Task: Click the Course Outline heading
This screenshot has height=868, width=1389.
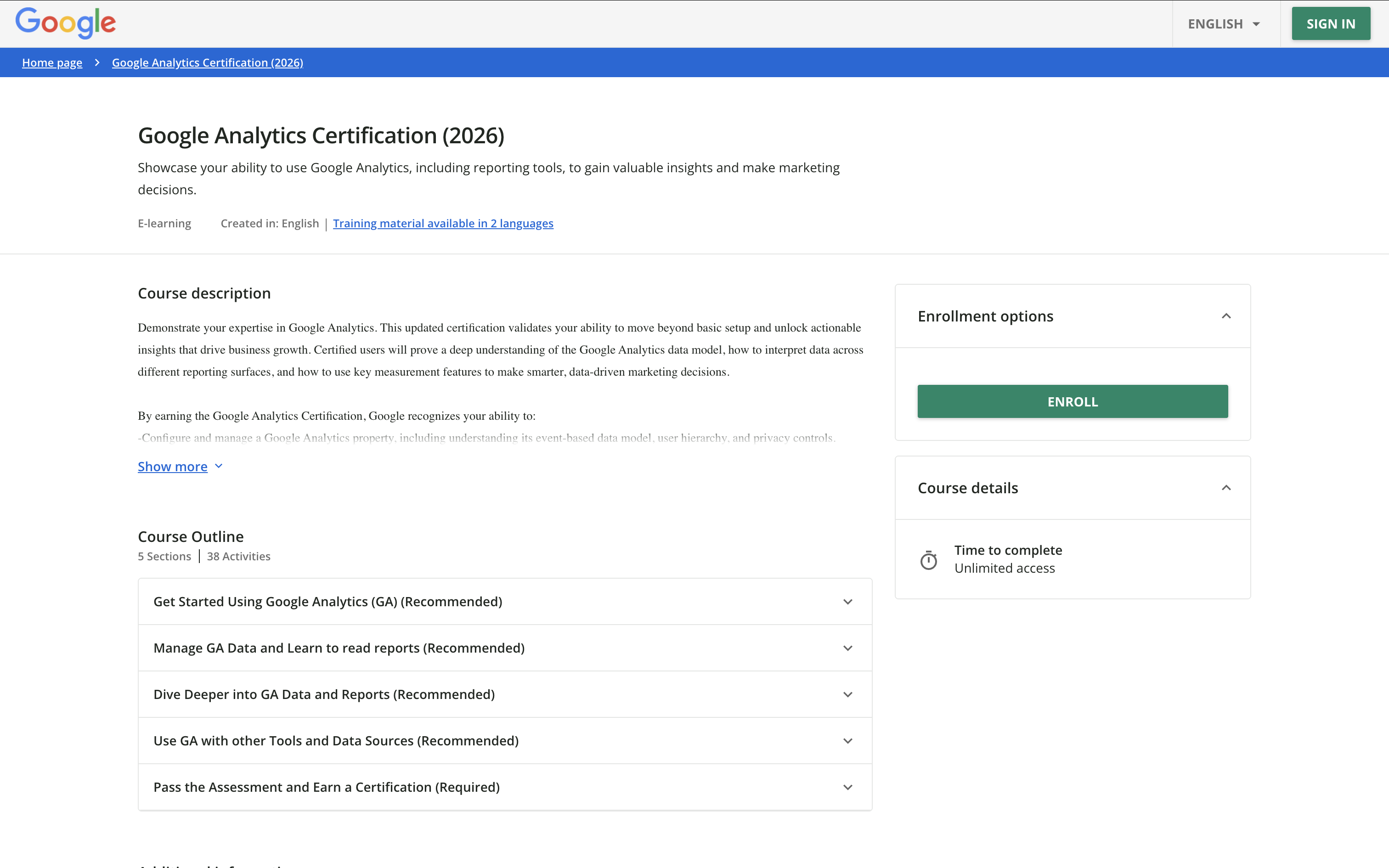Action: tap(191, 537)
